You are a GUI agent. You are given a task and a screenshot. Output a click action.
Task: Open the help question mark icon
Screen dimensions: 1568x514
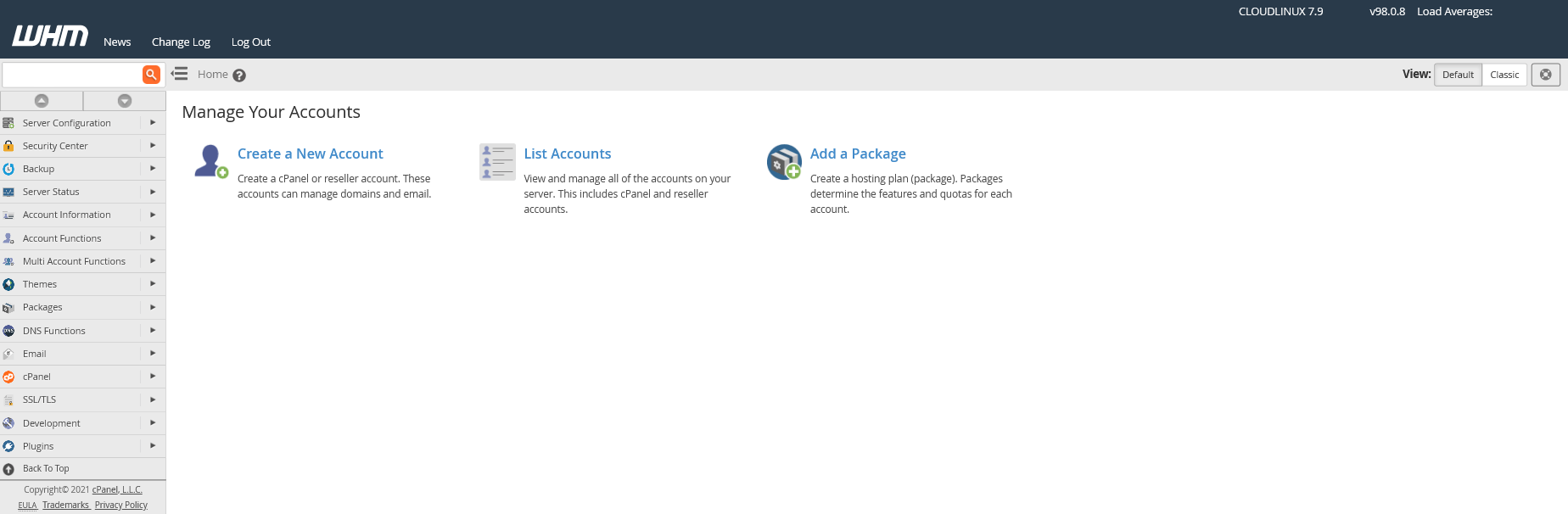click(239, 75)
